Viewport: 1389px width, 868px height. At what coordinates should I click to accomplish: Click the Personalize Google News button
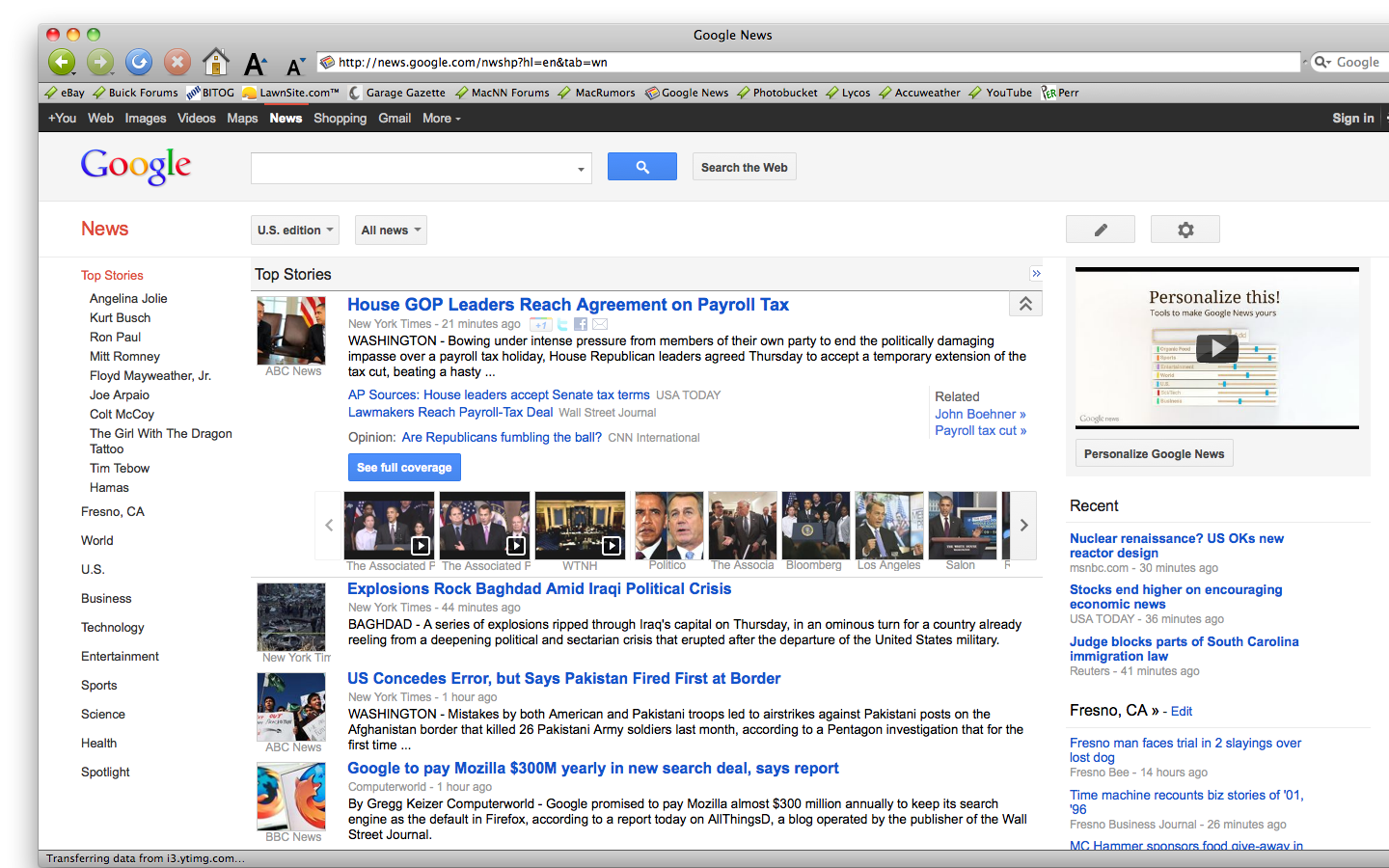pyautogui.click(x=1154, y=453)
